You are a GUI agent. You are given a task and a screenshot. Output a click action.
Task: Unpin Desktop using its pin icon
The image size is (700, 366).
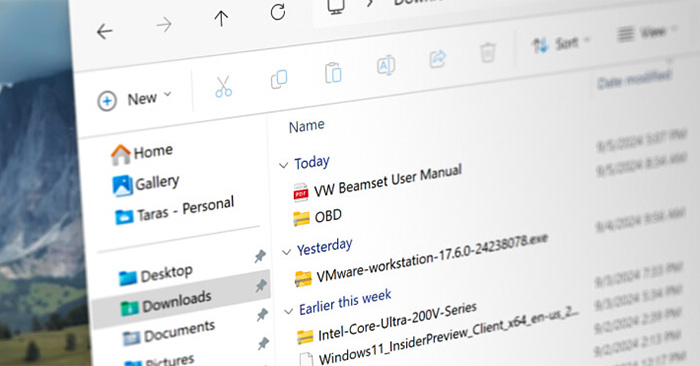[260, 256]
